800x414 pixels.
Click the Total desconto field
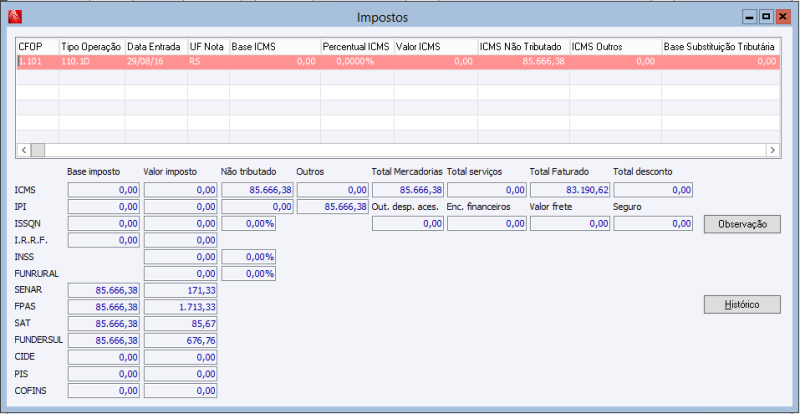653,190
